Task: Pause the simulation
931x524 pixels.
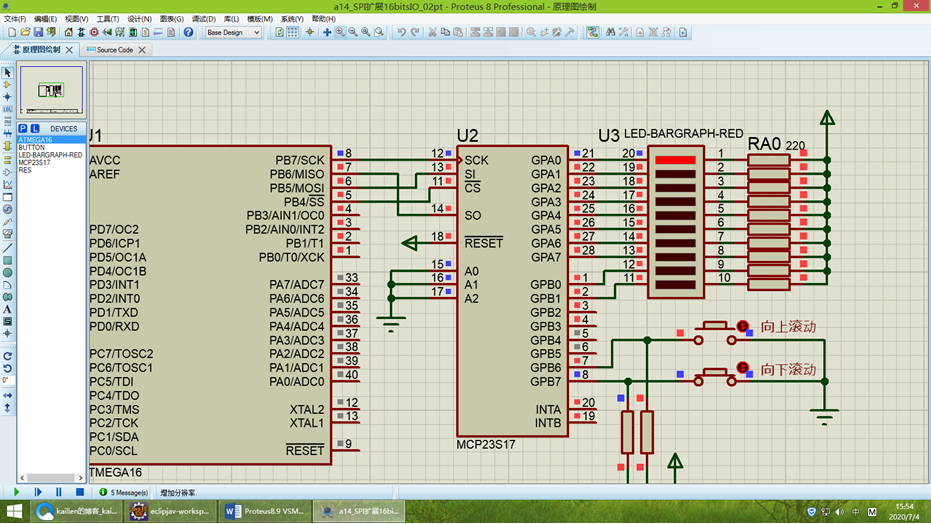Action: tap(58, 492)
